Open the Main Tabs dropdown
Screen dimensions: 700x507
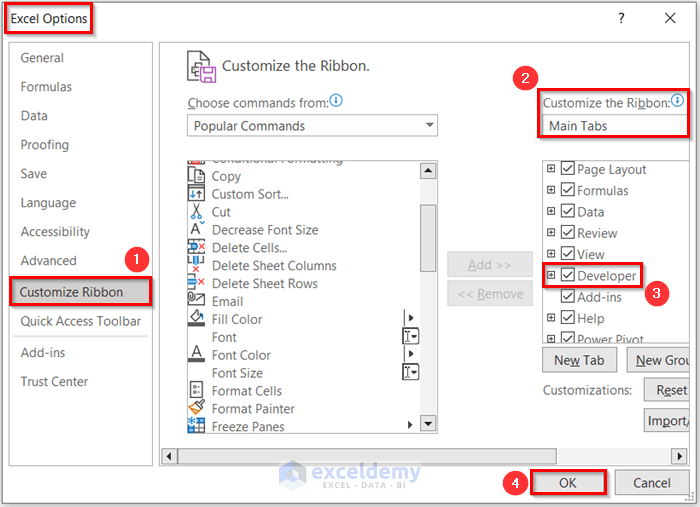click(x=614, y=126)
